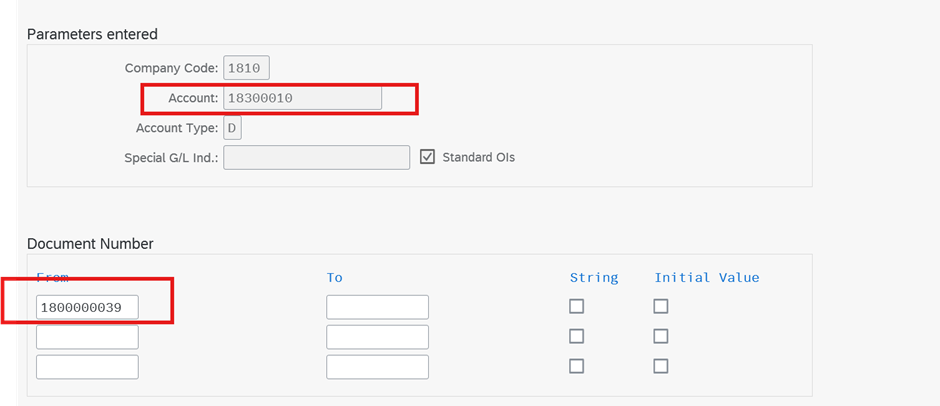The image size is (940, 406).
Task: Click the Company Code field showing 1810
Action: 246,68
